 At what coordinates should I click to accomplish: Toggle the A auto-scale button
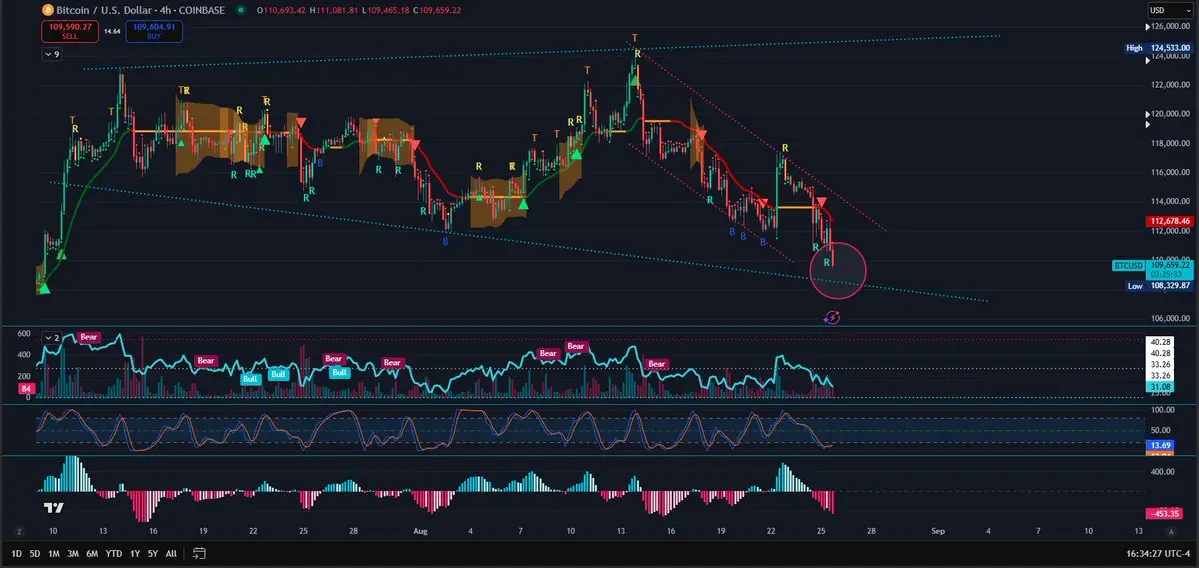1171,531
